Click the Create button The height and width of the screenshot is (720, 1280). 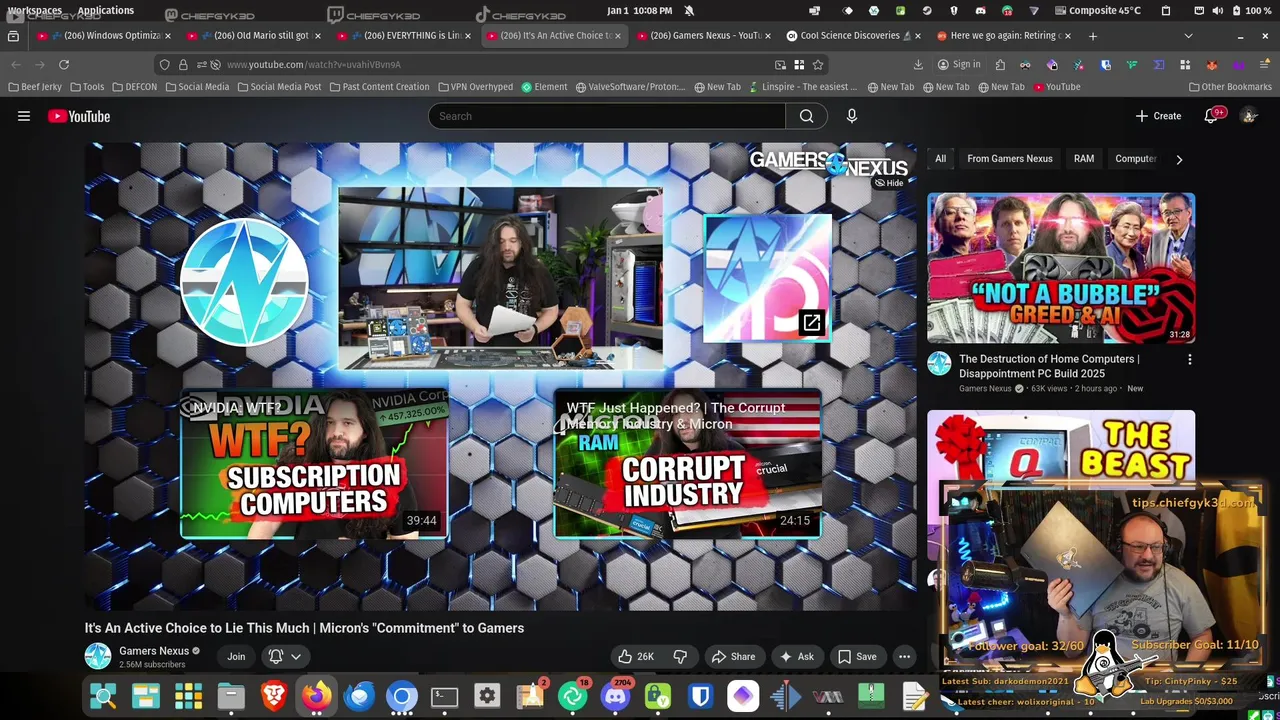tap(1158, 116)
